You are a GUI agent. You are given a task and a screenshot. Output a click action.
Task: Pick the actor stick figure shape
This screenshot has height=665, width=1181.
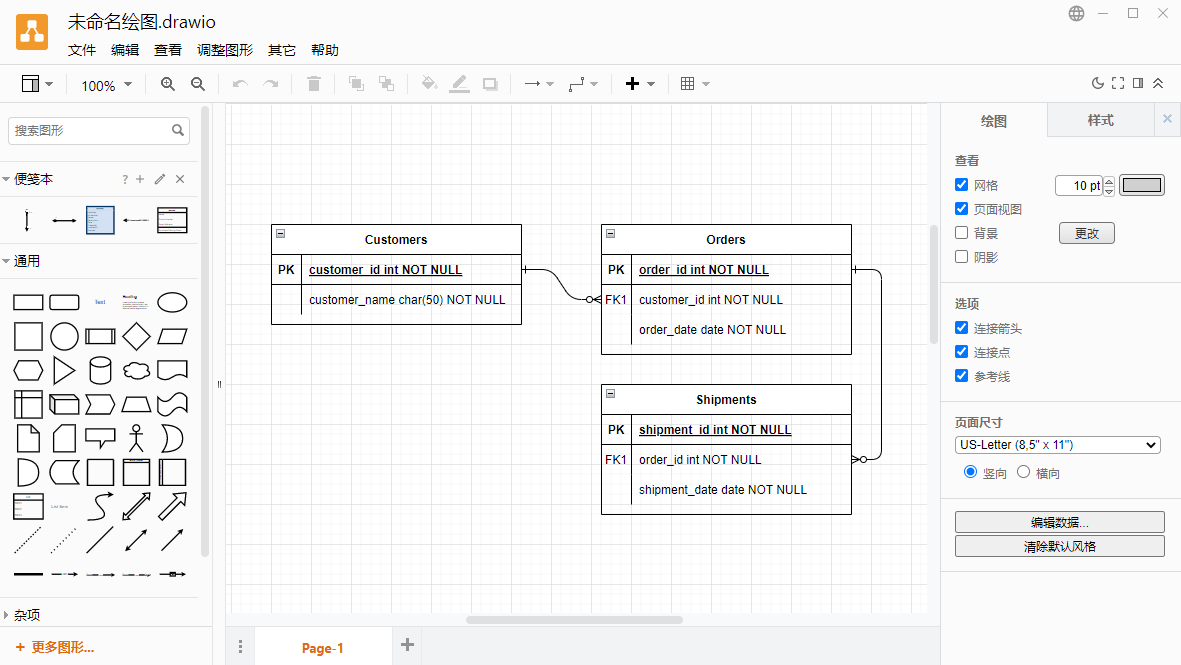pos(136,438)
